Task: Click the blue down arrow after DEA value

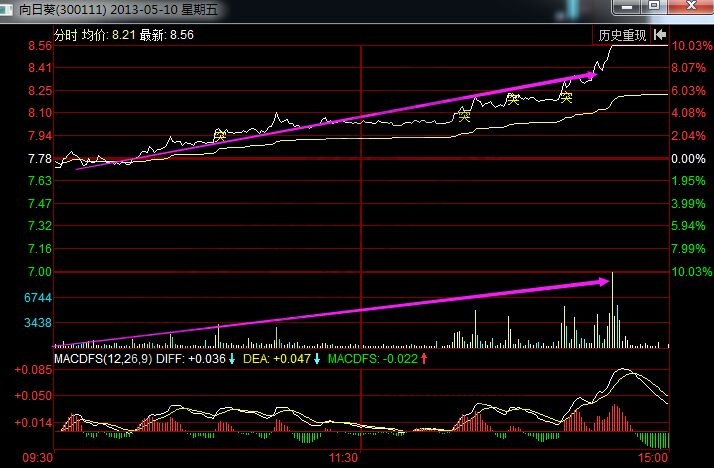Action: pos(316,359)
